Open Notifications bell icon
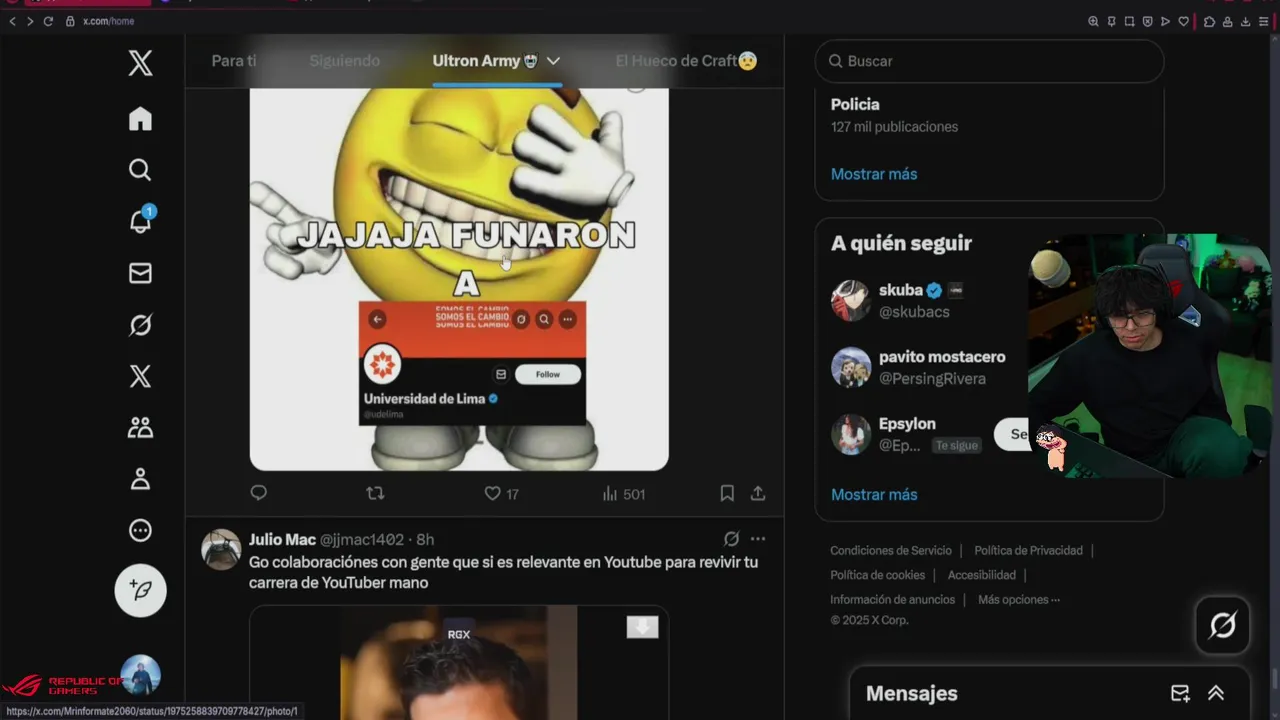This screenshot has width=1280, height=720. (x=140, y=221)
